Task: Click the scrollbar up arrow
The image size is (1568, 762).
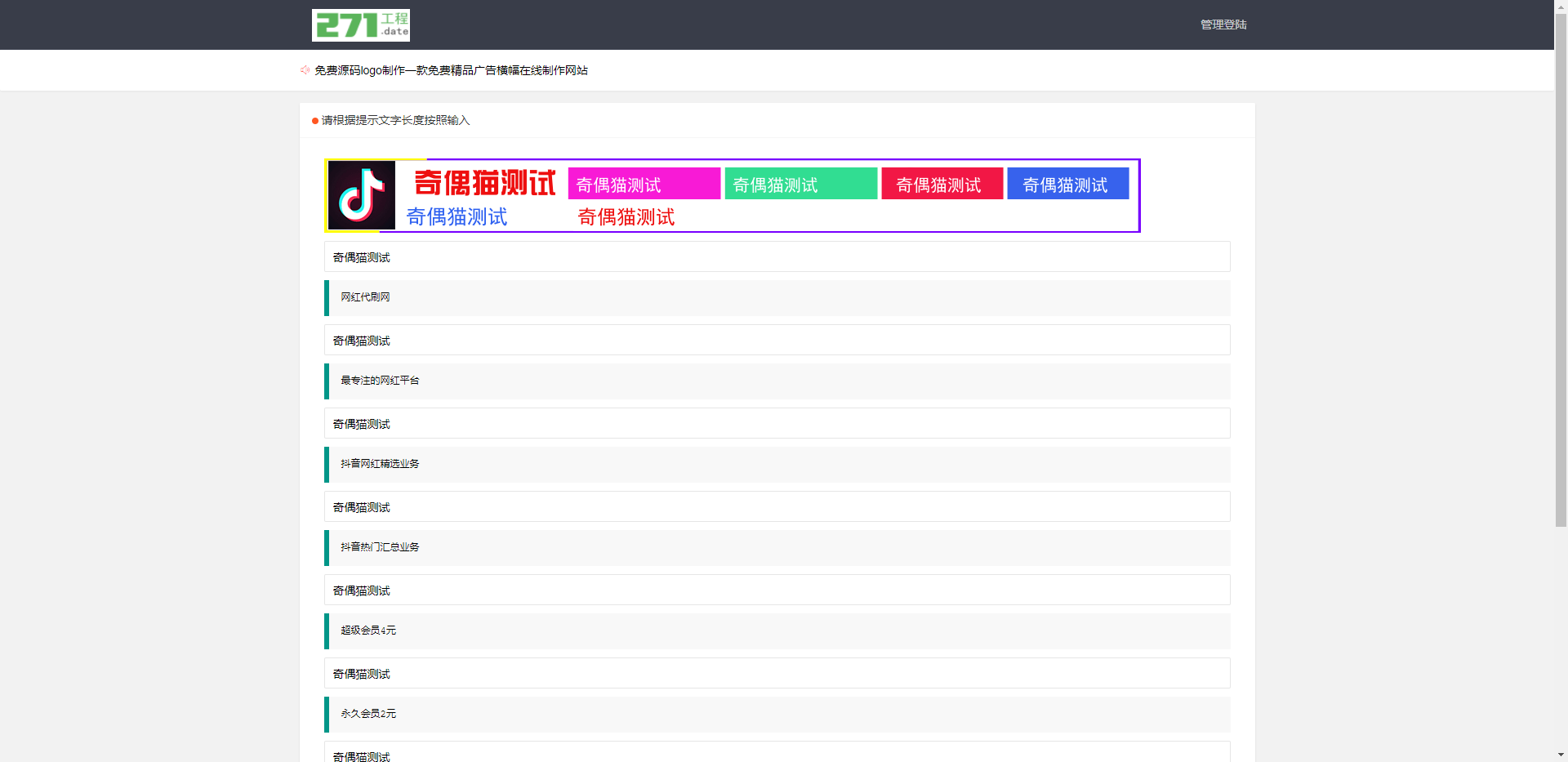Action: click(1561, 6)
